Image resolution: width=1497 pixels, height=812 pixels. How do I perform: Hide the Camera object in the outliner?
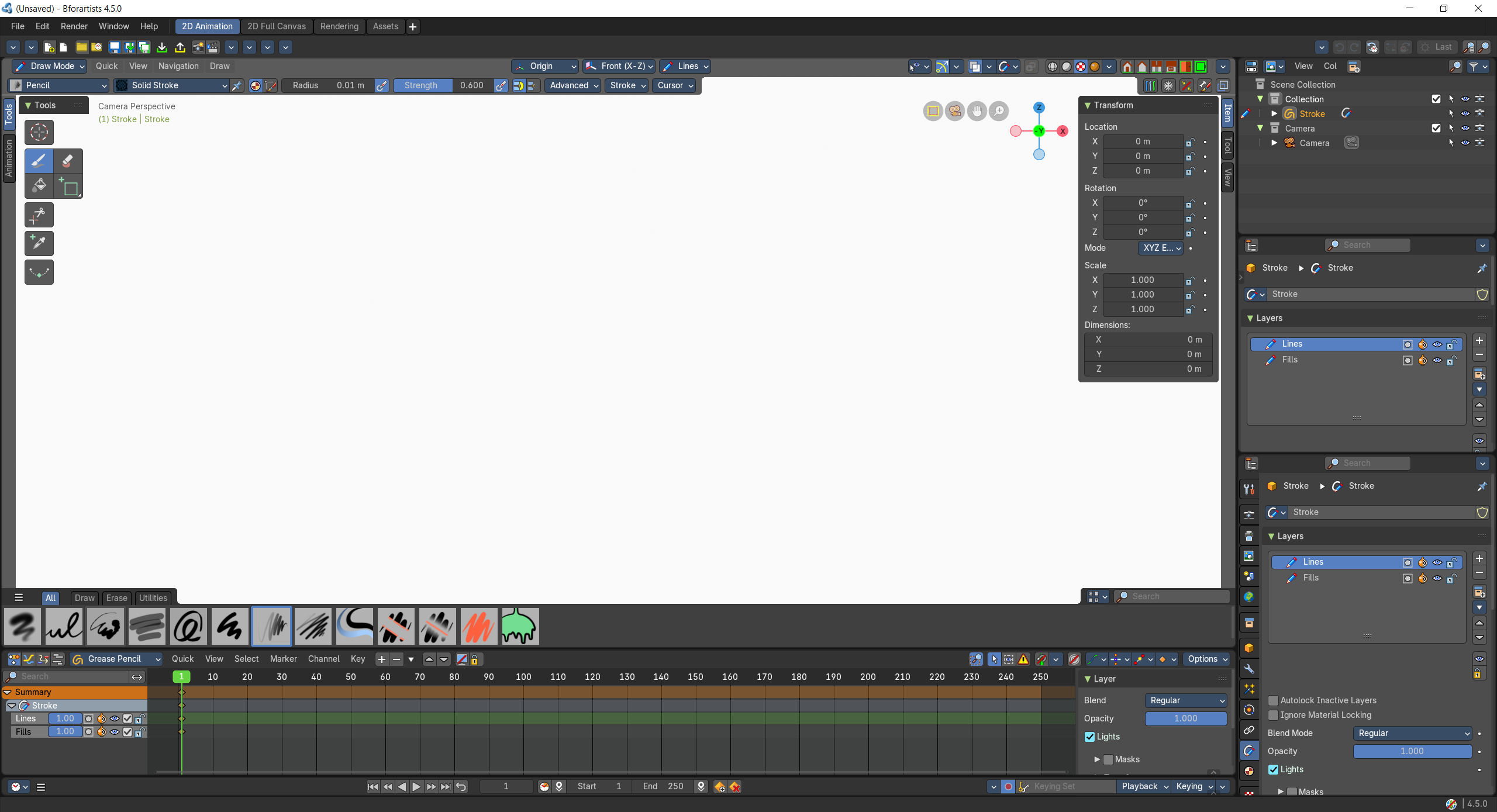tap(1465, 143)
